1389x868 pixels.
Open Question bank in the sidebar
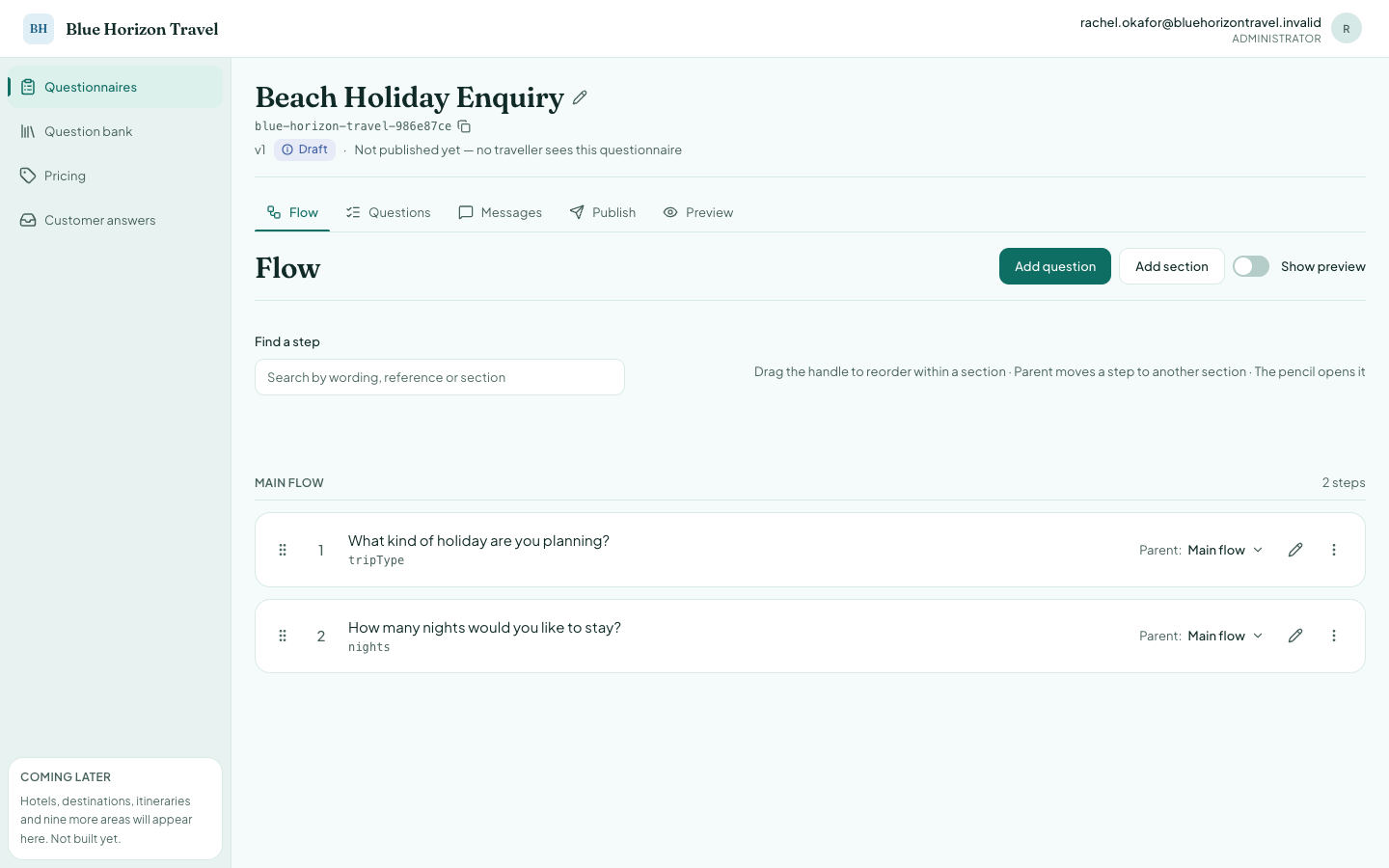[x=115, y=131]
